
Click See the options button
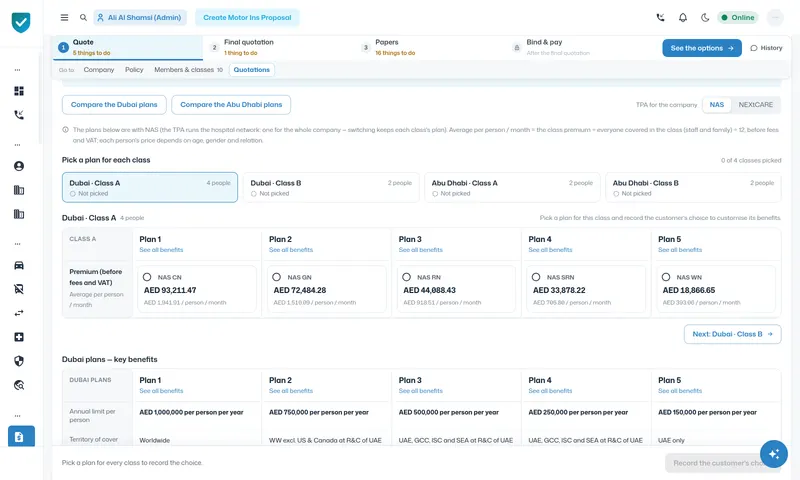click(x=702, y=48)
